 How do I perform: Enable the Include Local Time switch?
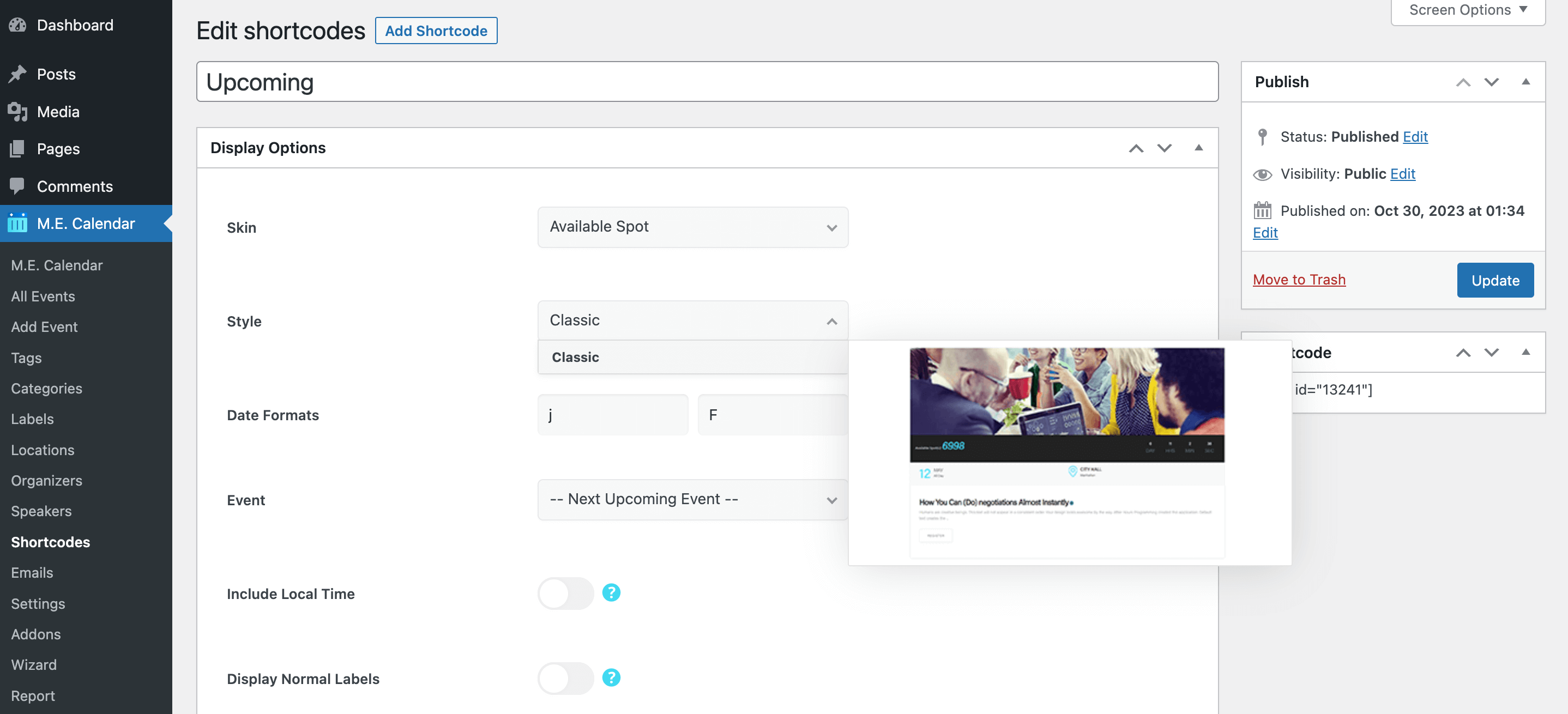[x=565, y=594]
